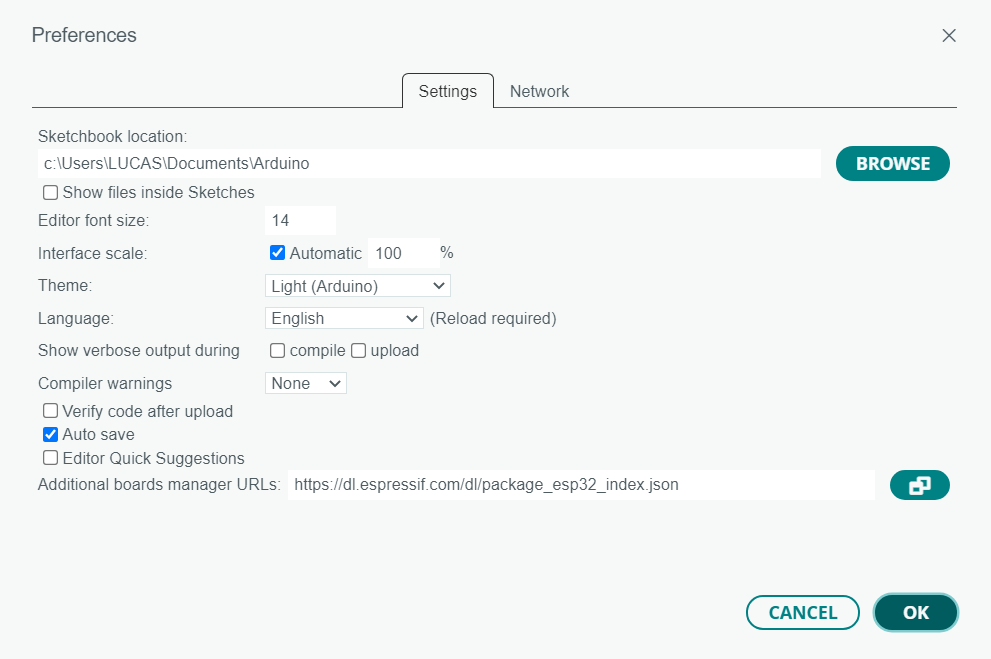The width and height of the screenshot is (991, 659).
Task: Enable Editor Quick Suggestions
Action: tap(51, 458)
